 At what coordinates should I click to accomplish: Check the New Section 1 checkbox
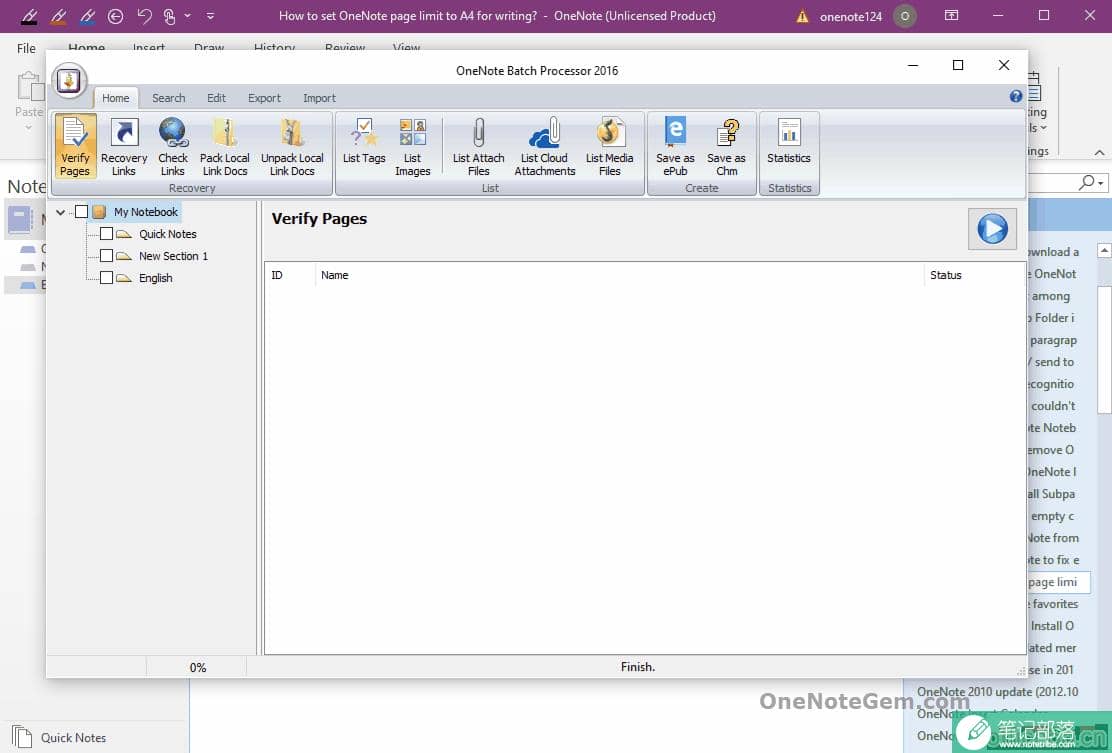tap(106, 255)
